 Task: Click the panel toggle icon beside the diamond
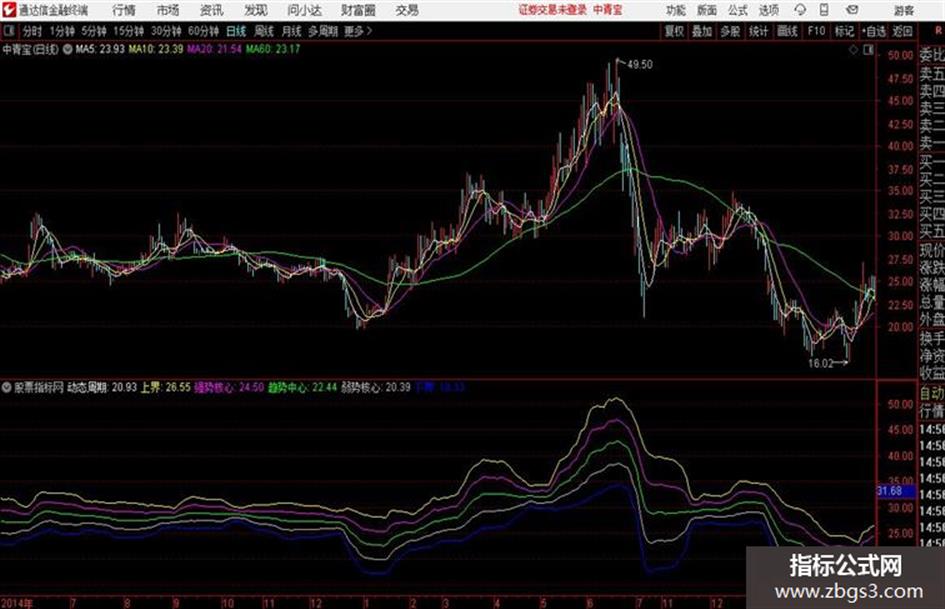[x=868, y=50]
